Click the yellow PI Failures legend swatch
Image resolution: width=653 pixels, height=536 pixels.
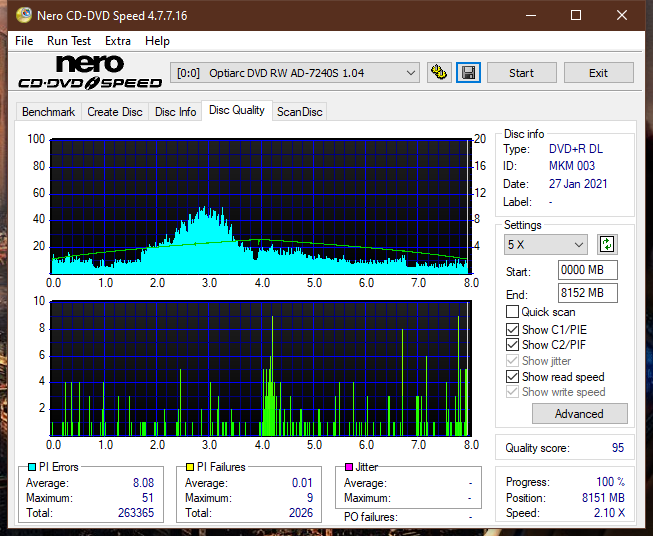click(191, 467)
